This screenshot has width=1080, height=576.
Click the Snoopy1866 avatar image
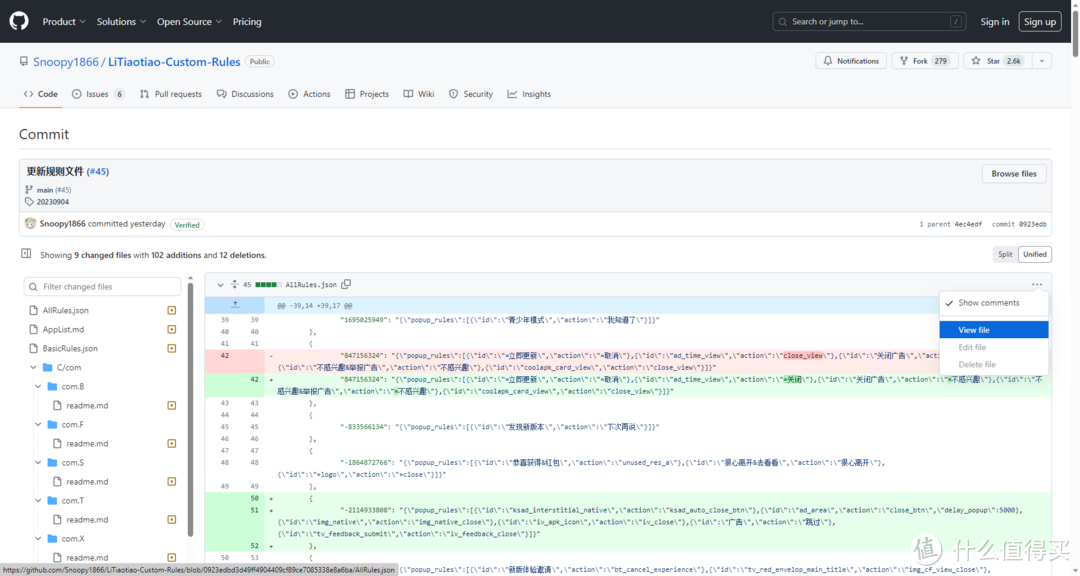(x=30, y=223)
